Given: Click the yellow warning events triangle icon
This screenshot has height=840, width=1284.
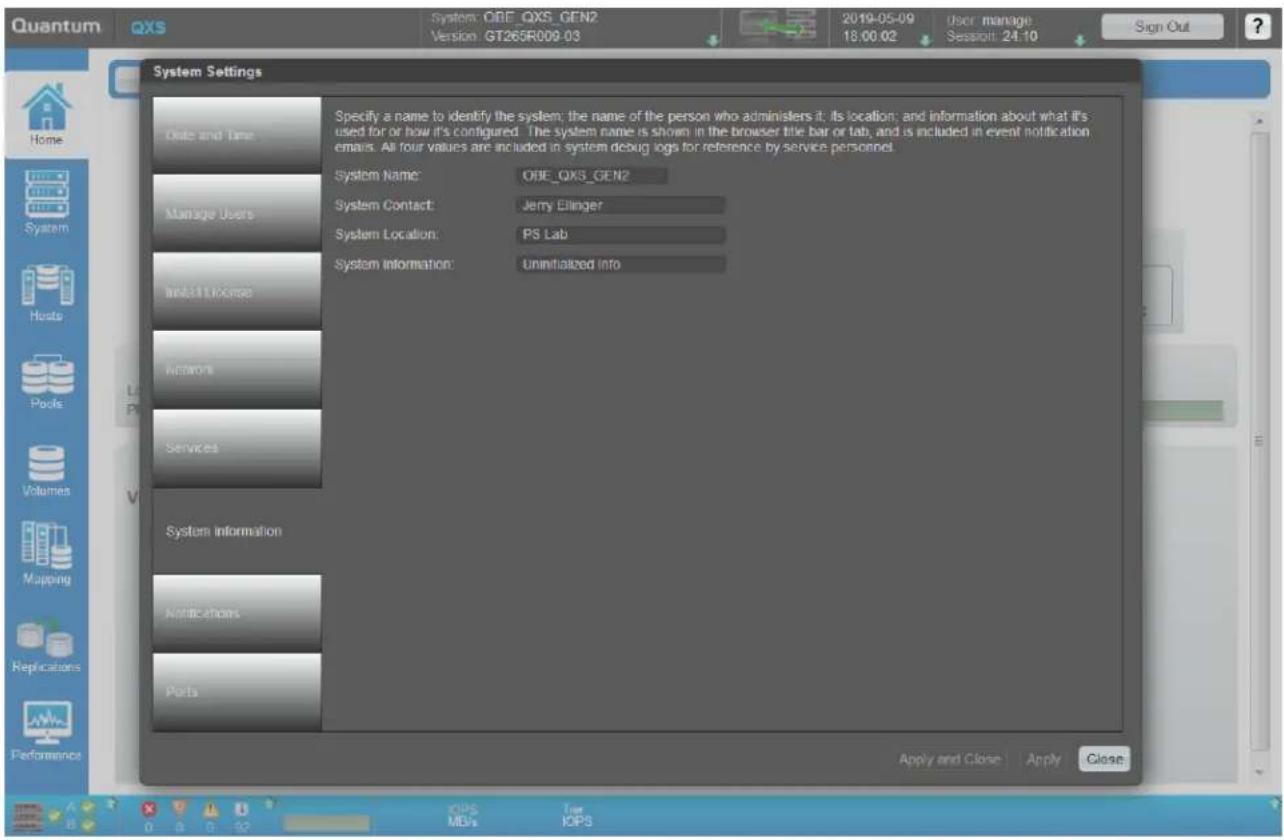Looking at the screenshot, I should coord(212,808).
